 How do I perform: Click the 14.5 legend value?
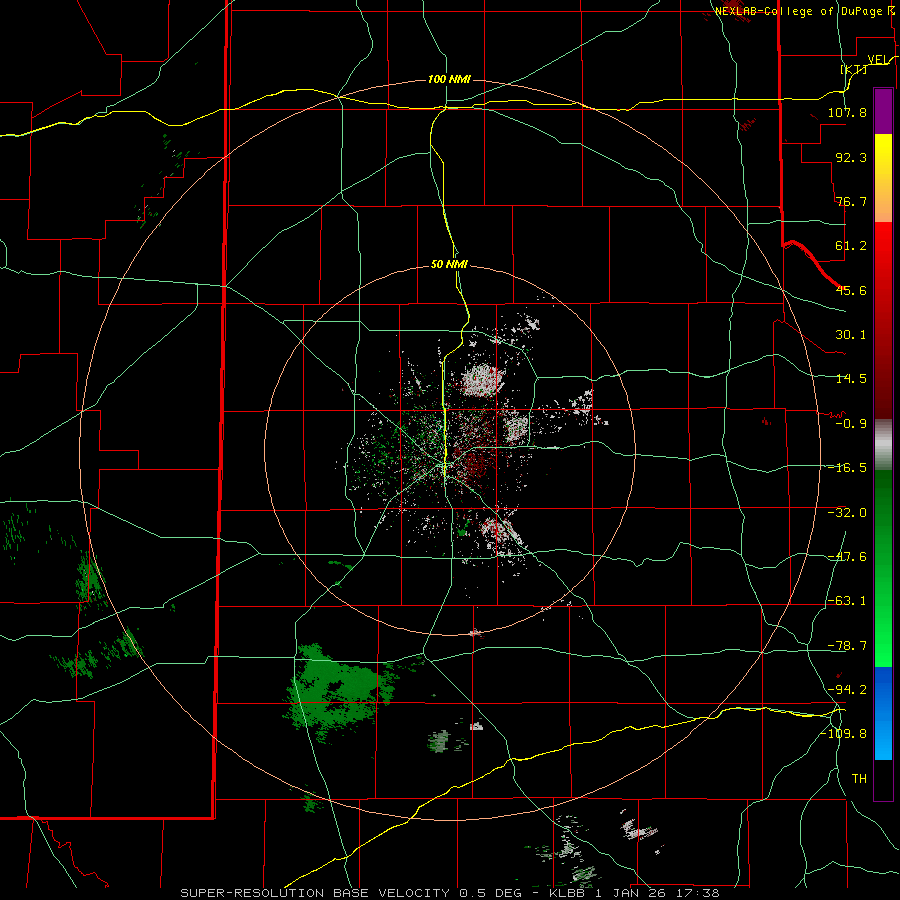[851, 379]
